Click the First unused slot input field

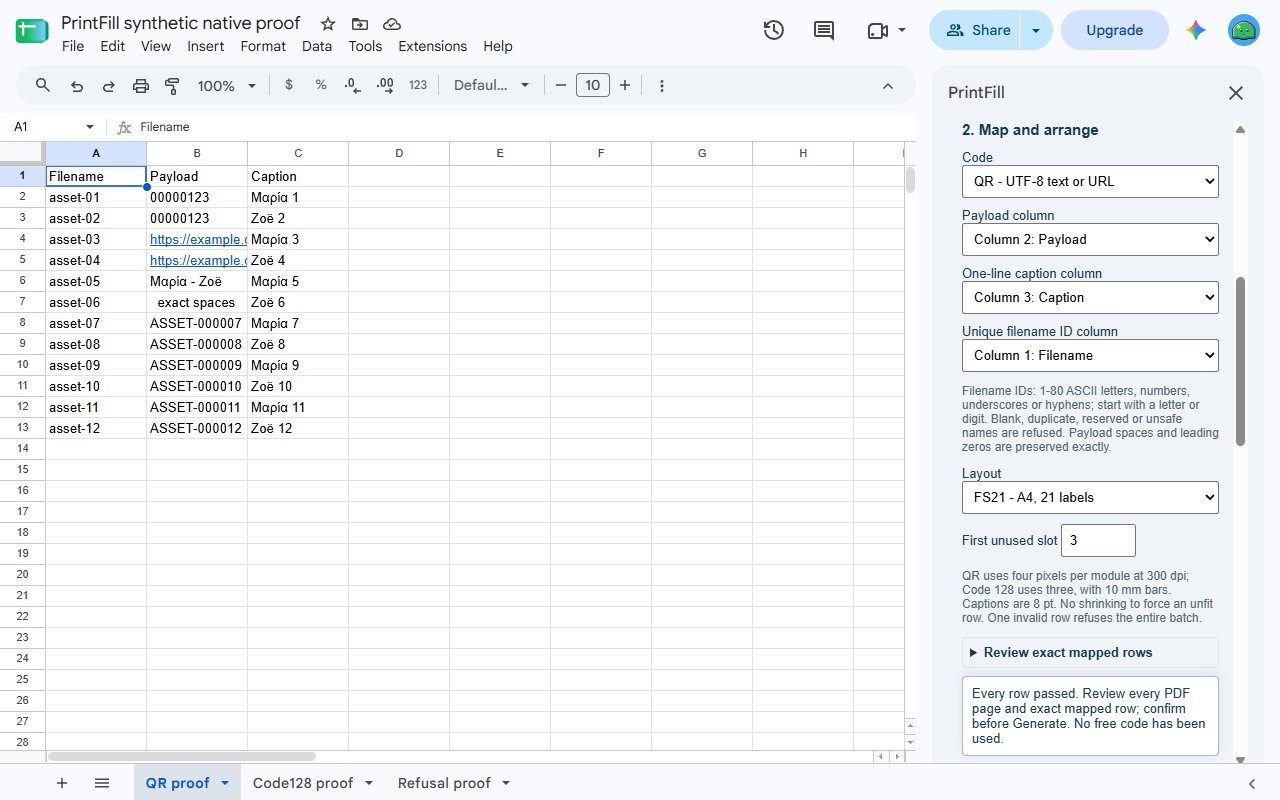click(1098, 540)
